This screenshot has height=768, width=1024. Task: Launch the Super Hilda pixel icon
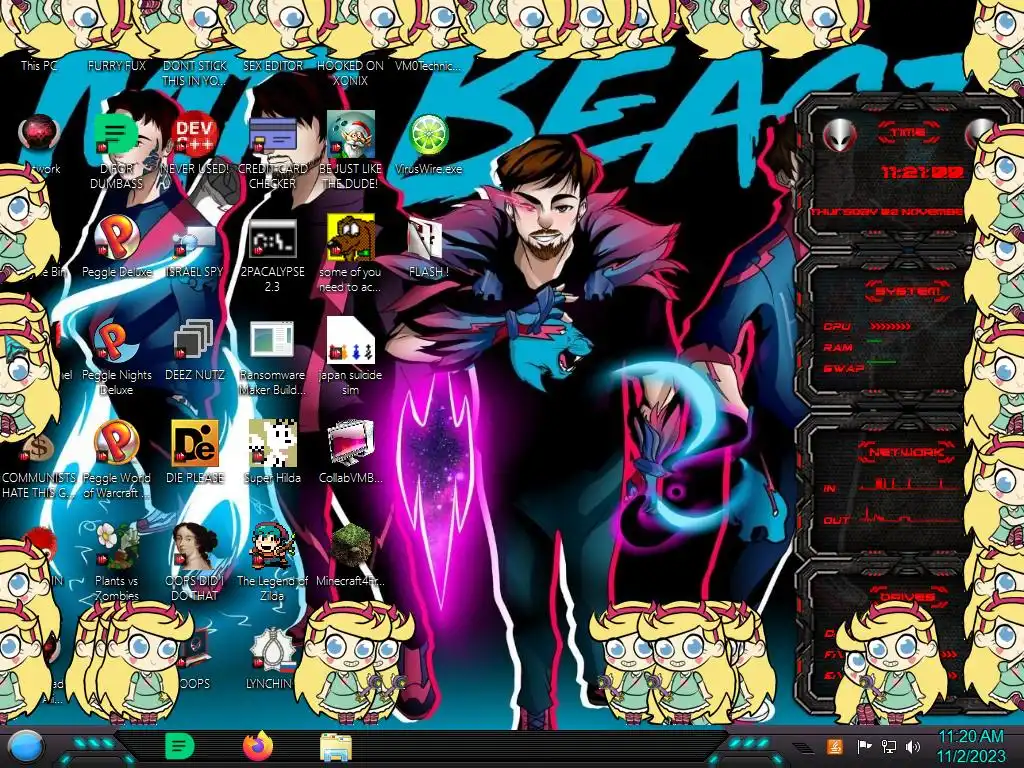pyautogui.click(x=272, y=443)
